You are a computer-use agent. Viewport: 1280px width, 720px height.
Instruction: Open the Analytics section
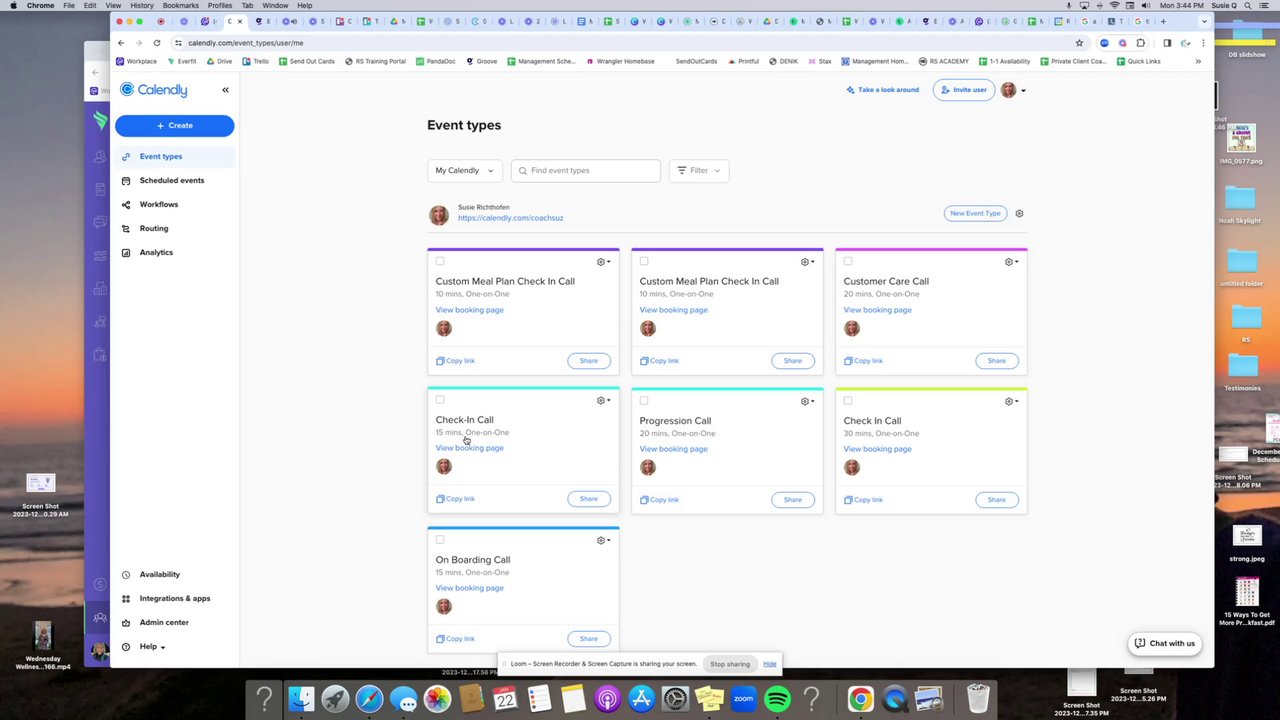click(x=156, y=253)
